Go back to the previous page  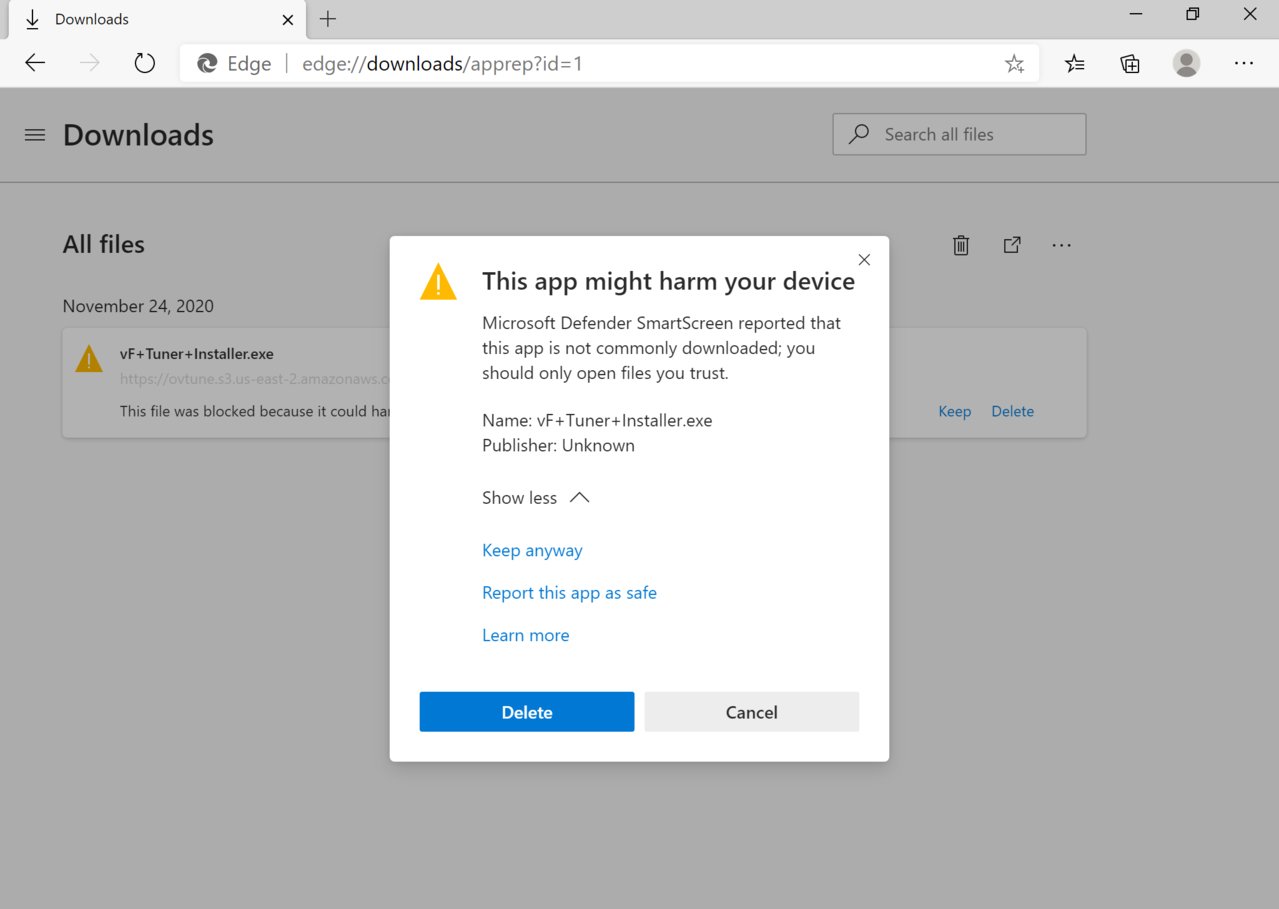coord(35,63)
